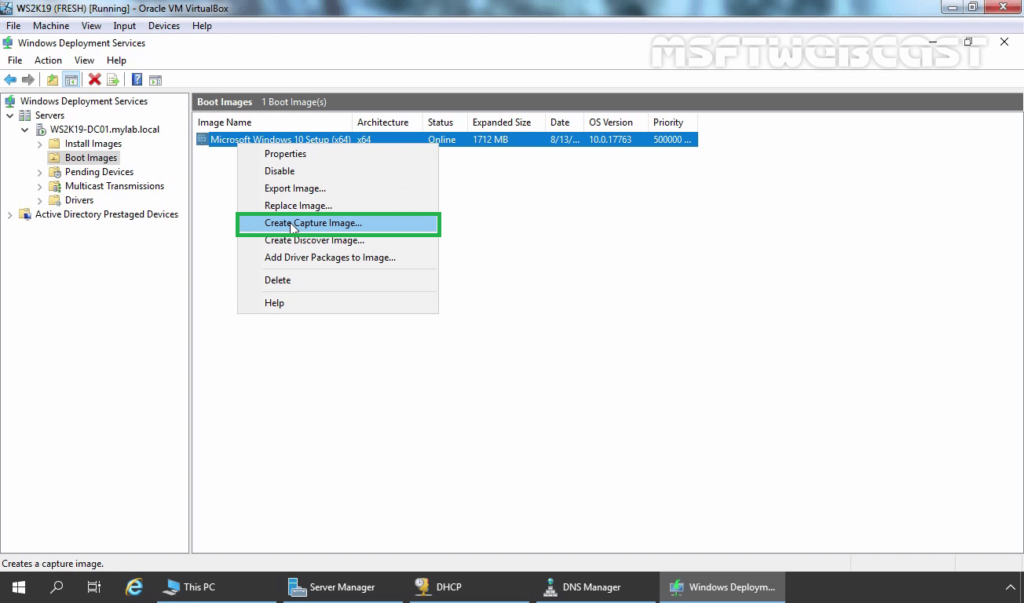1024x603 pixels.
Task: Sort by the Status column header
Action: coord(445,122)
